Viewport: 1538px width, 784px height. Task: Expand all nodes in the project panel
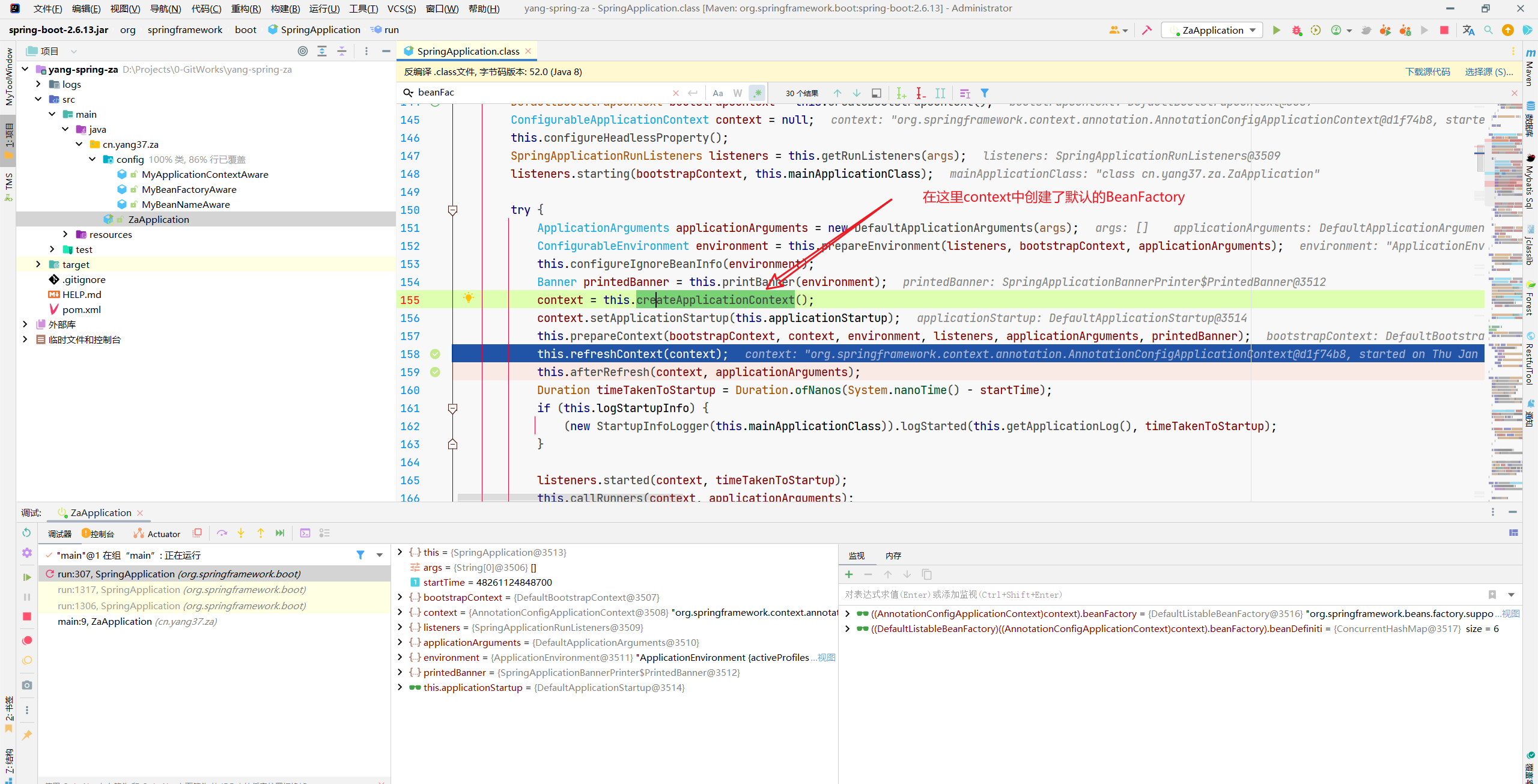coord(322,51)
